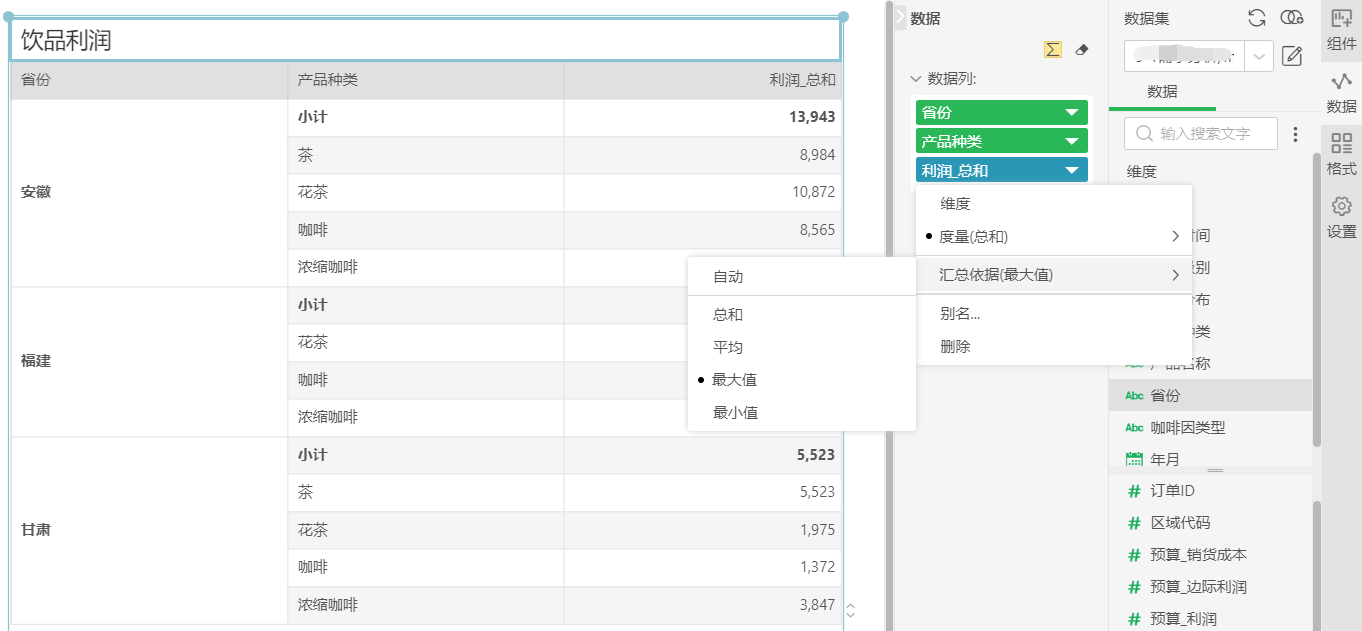The height and width of the screenshot is (631, 1362).
Task: Open the 设置 settings sidebar panel
Action: point(1341,217)
